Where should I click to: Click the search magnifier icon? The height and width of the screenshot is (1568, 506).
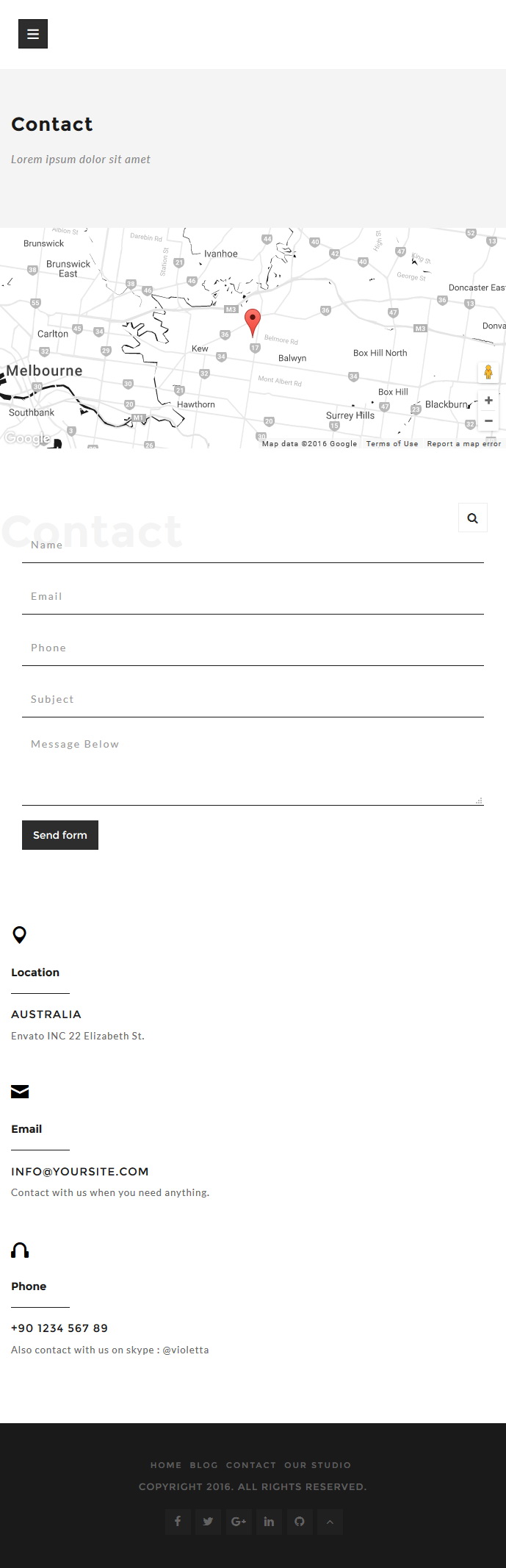473,518
